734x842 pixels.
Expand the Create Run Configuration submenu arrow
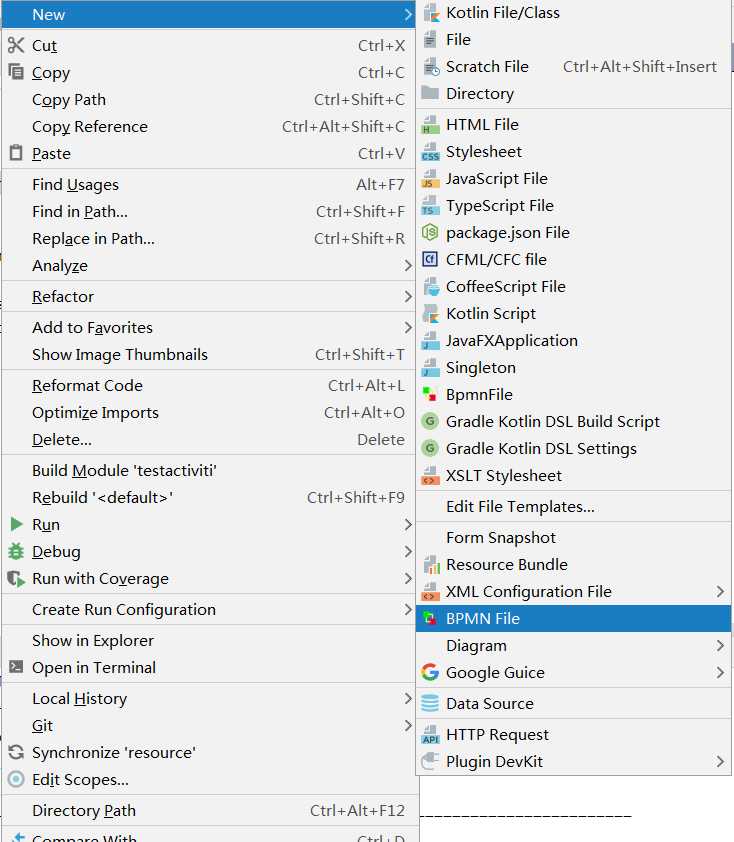coord(408,609)
